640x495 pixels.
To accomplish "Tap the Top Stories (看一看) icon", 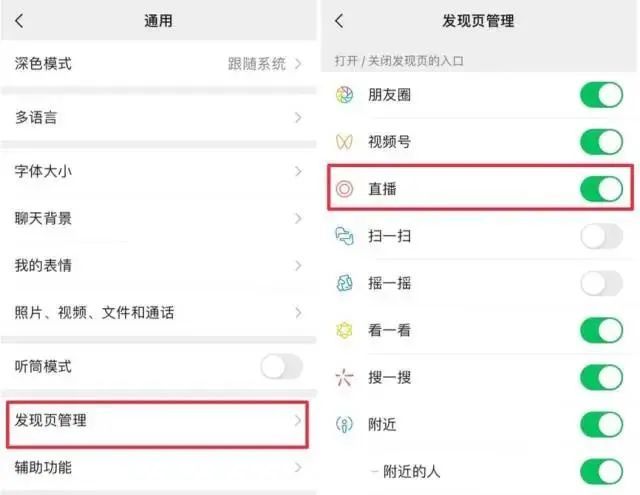I will click(344, 330).
